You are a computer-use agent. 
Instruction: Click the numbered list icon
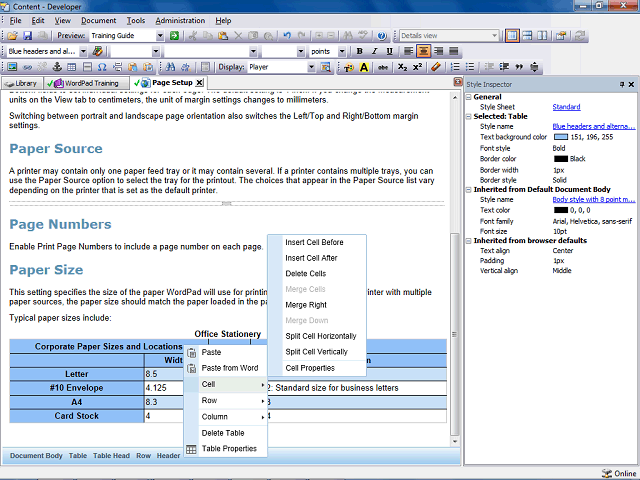(x=455, y=67)
